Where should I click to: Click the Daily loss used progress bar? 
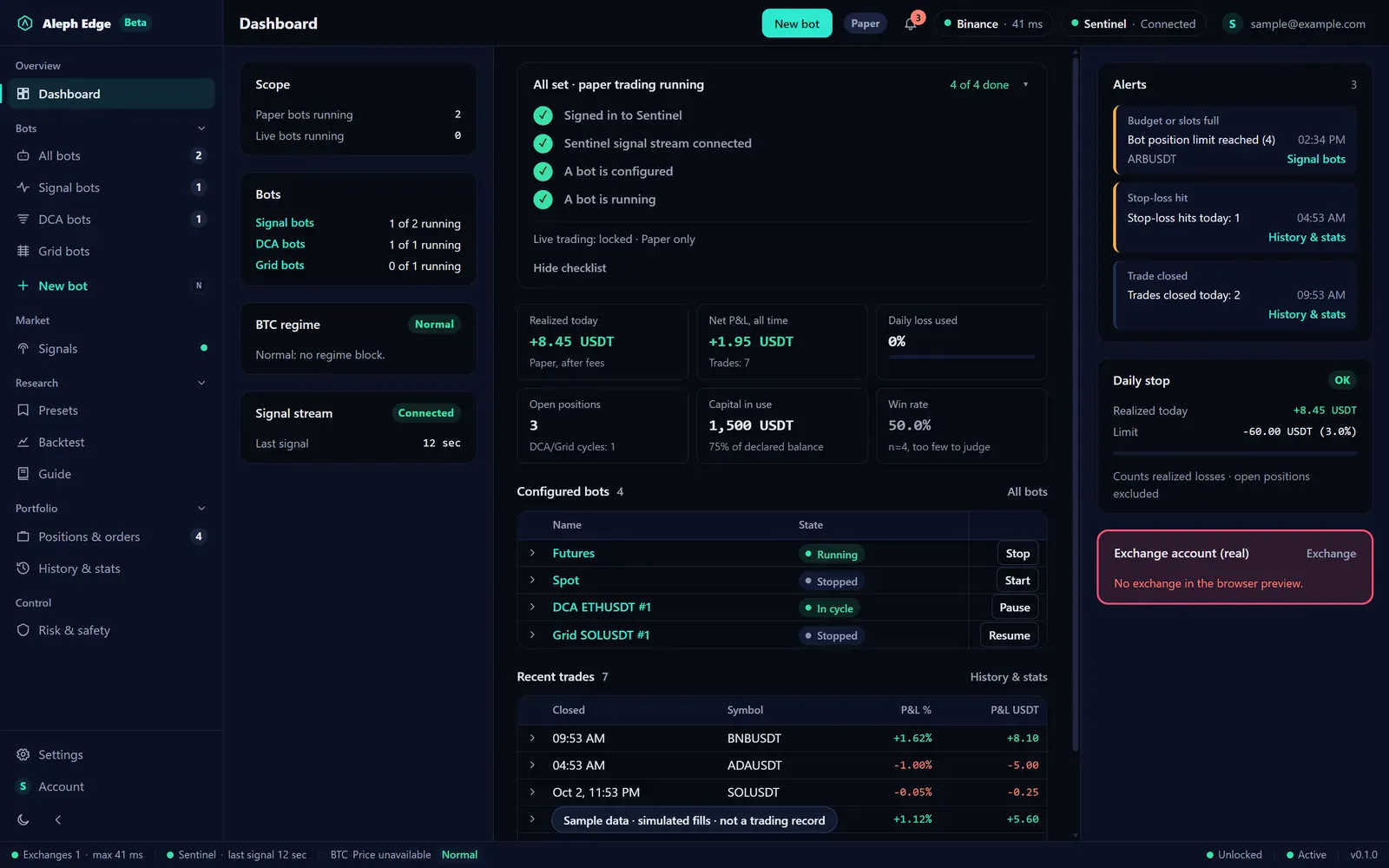click(x=961, y=357)
